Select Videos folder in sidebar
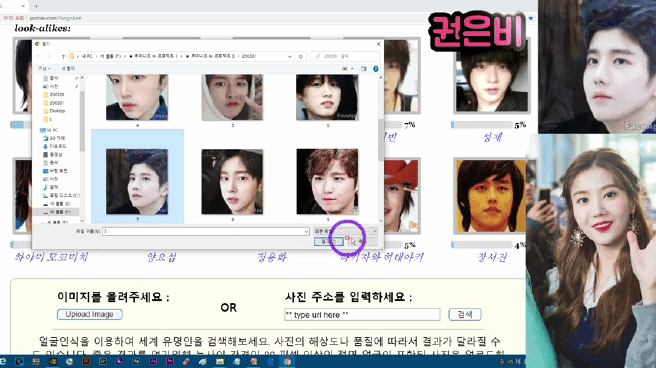 click(53, 154)
